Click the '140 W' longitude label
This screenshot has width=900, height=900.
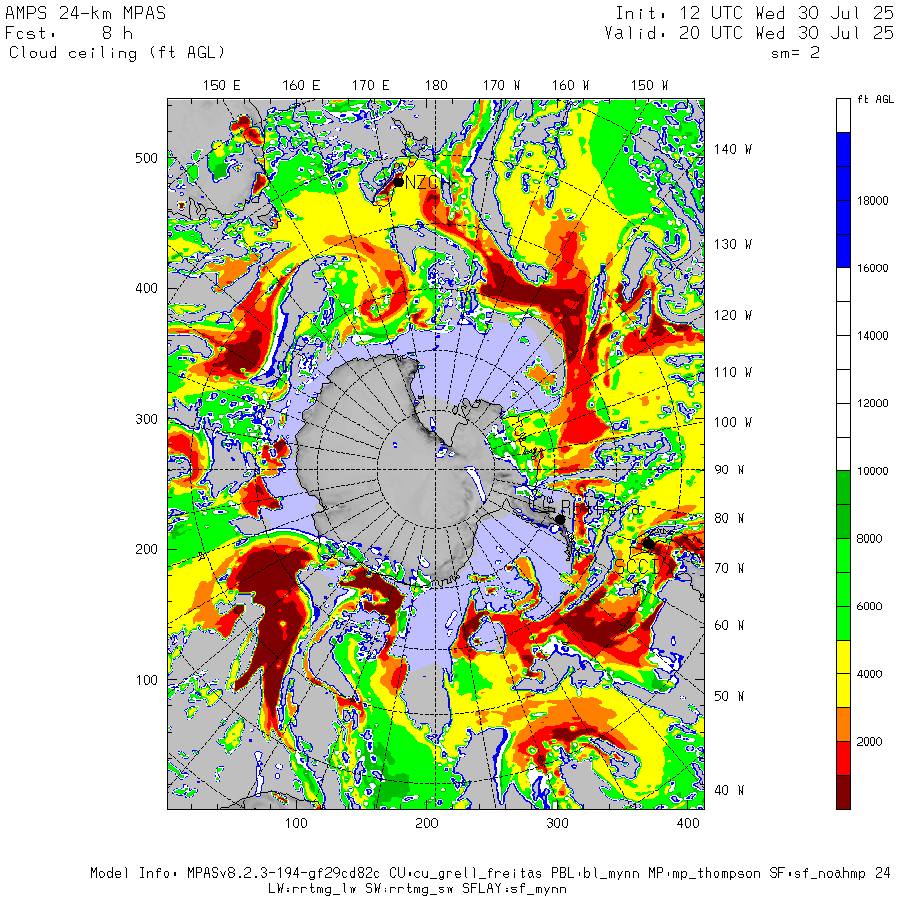click(732, 149)
